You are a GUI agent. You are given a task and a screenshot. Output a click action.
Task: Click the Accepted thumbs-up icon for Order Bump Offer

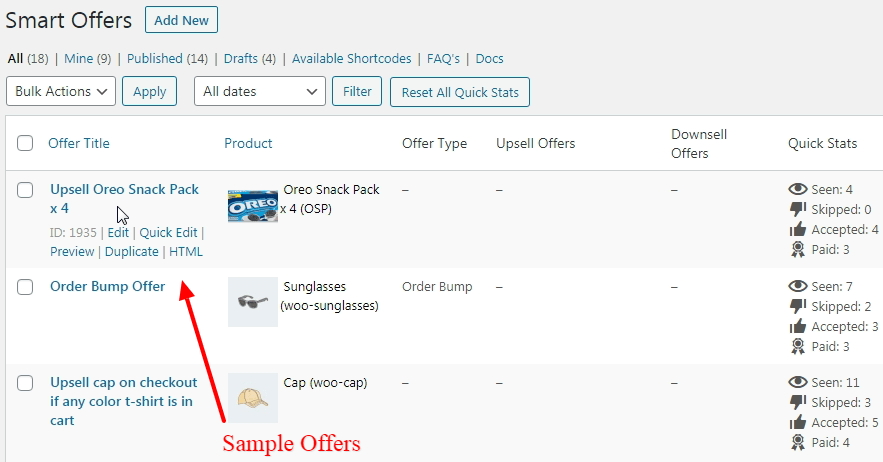click(x=797, y=326)
